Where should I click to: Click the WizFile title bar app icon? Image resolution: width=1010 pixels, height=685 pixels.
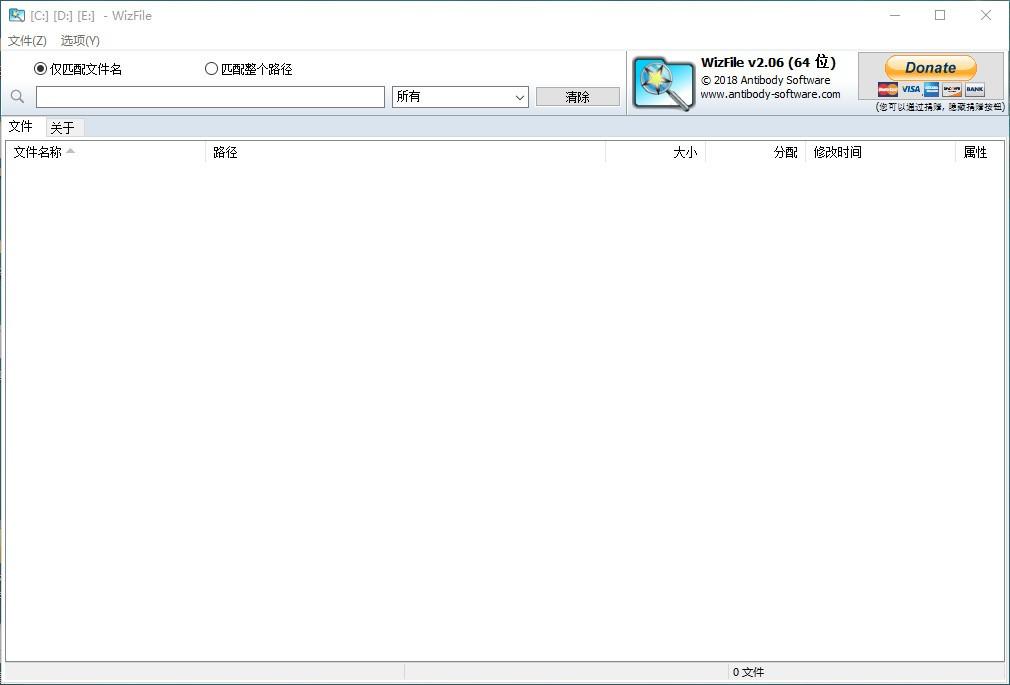(x=17, y=15)
